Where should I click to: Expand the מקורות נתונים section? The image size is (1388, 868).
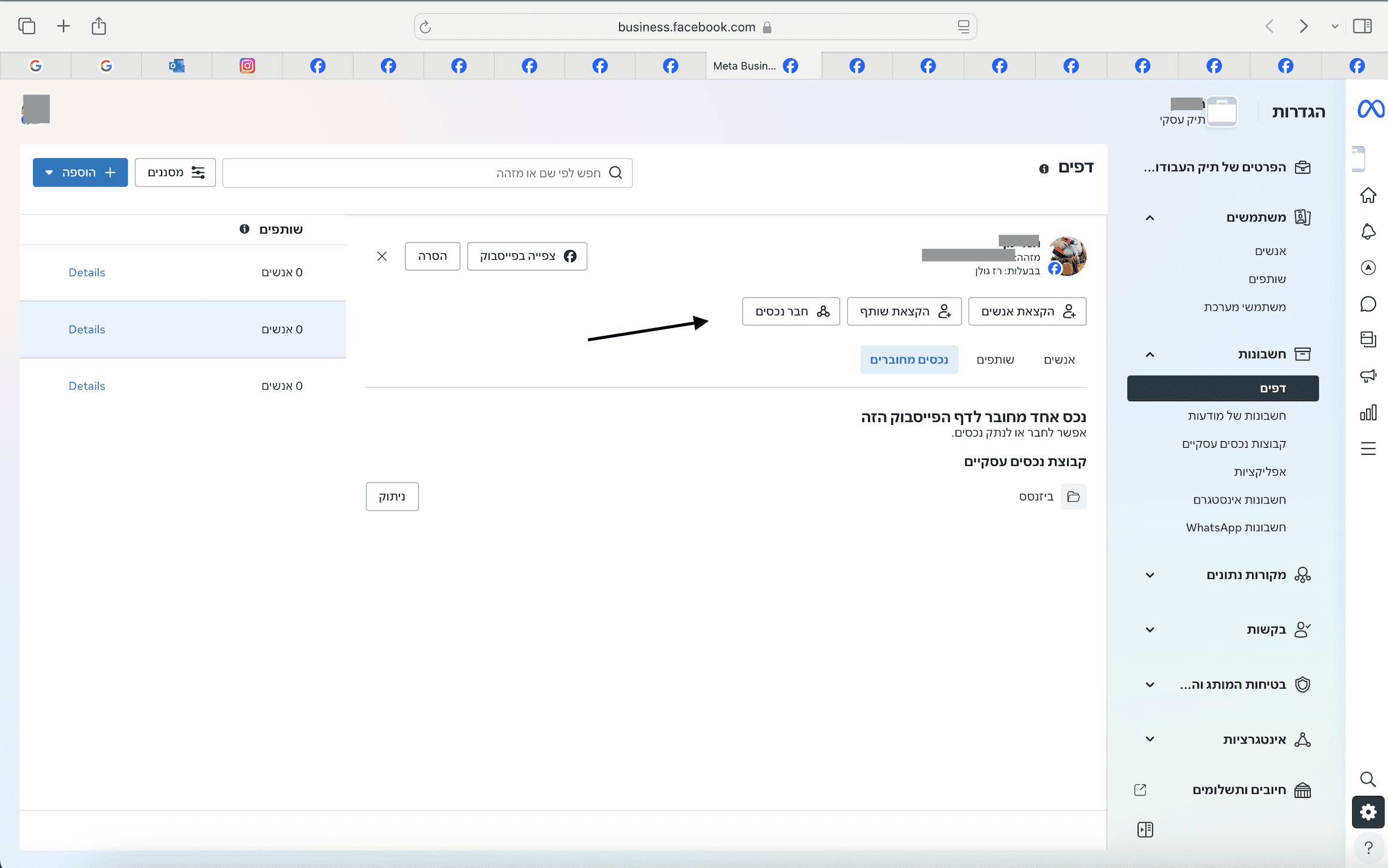(1150, 575)
